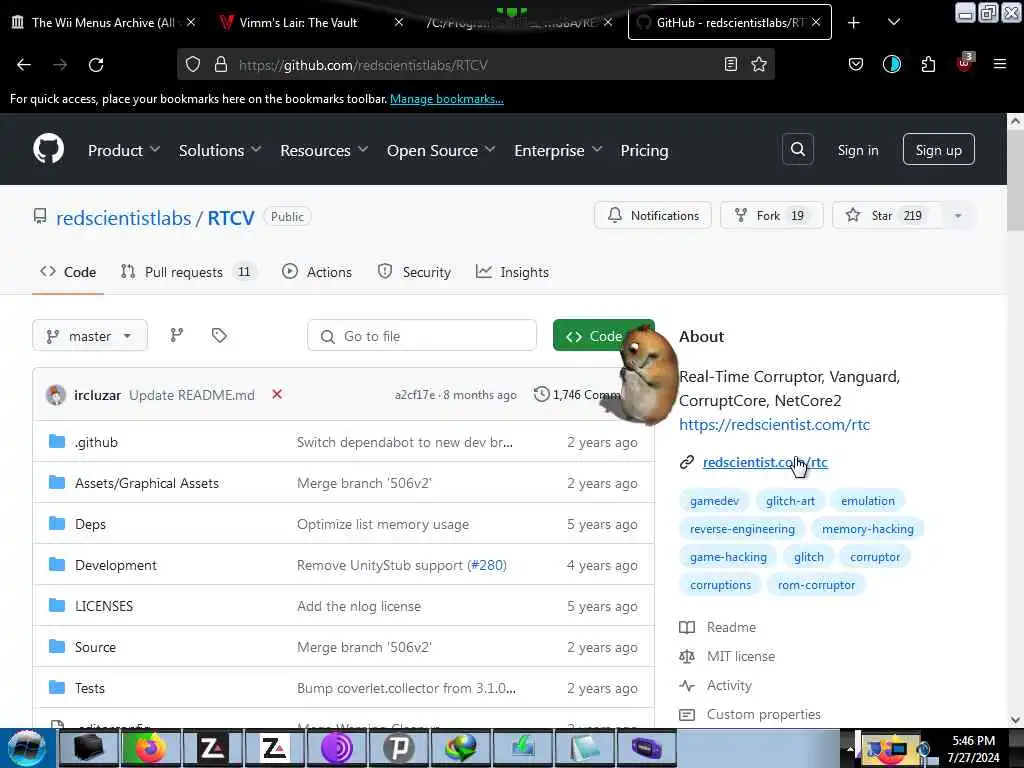This screenshot has height=768, width=1024.
Task: Click the shield tracking protection icon
Action: pos(193,64)
